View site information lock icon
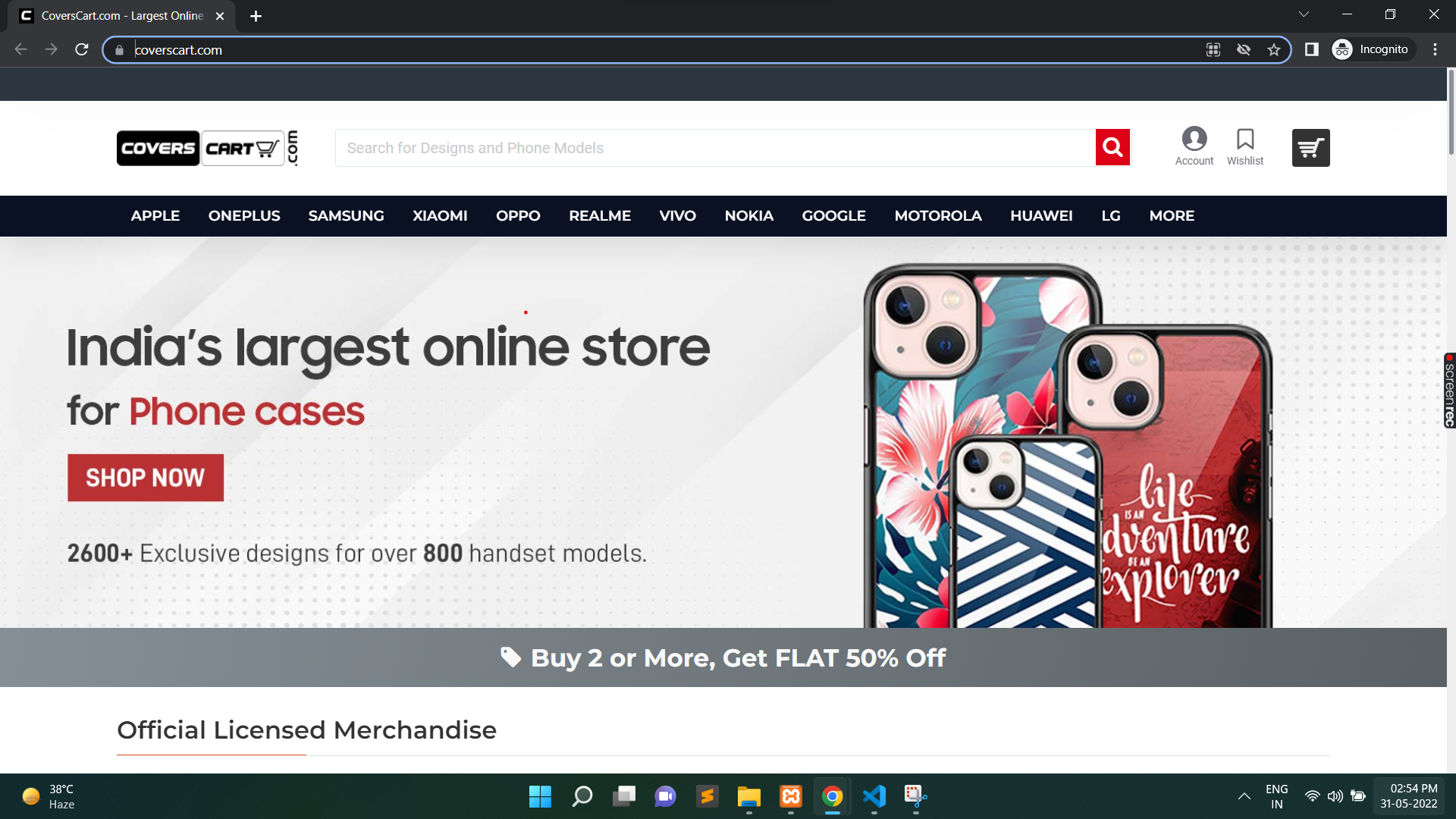Screen dimensions: 1456x819 pos(119,50)
